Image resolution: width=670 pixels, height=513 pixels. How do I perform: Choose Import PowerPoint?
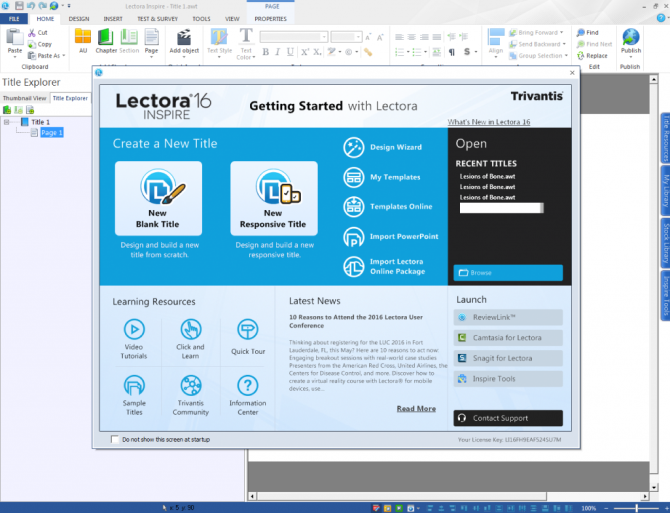391,237
